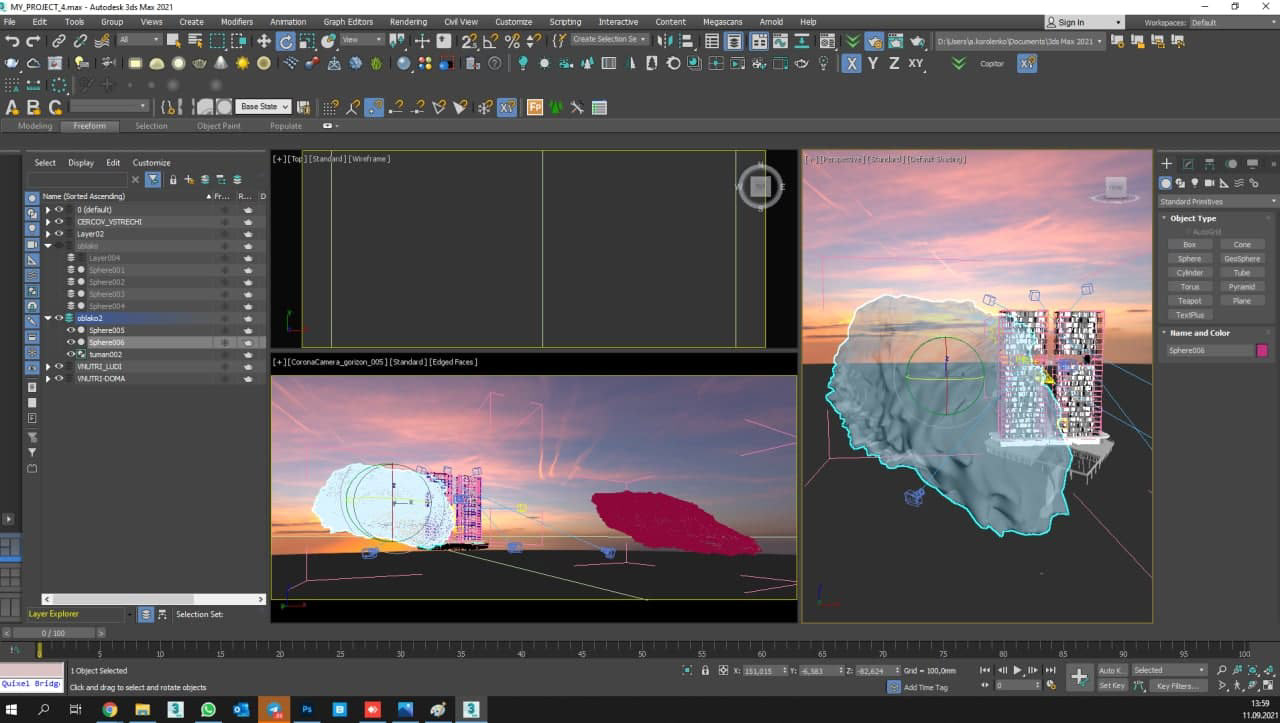
Task: Hide the Sphere005 object via eye icon
Action: [x=70, y=330]
